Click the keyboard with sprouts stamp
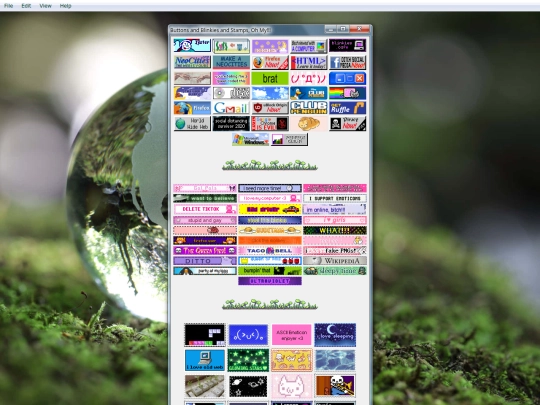540x405 pixels. point(205,386)
